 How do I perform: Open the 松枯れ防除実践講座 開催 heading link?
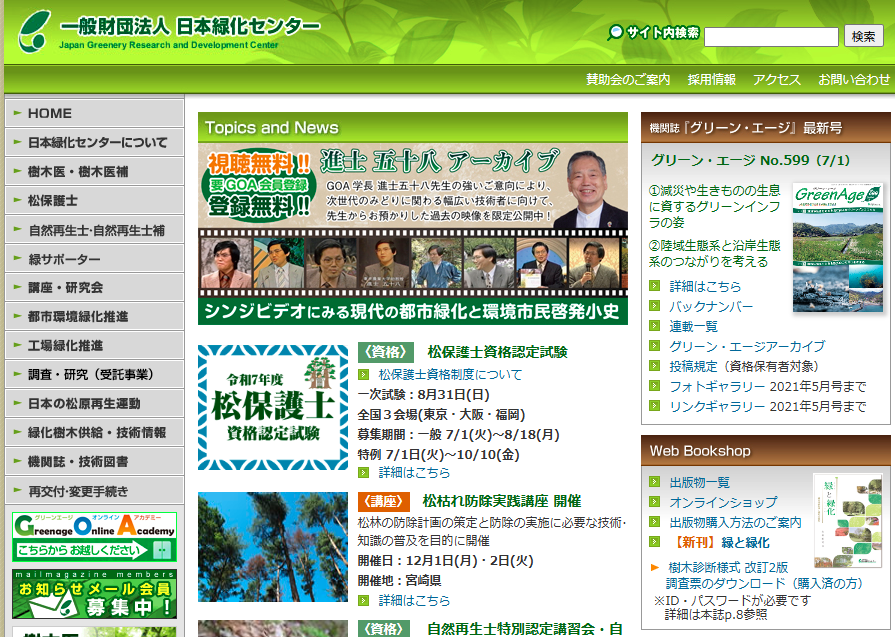[x=502, y=501]
